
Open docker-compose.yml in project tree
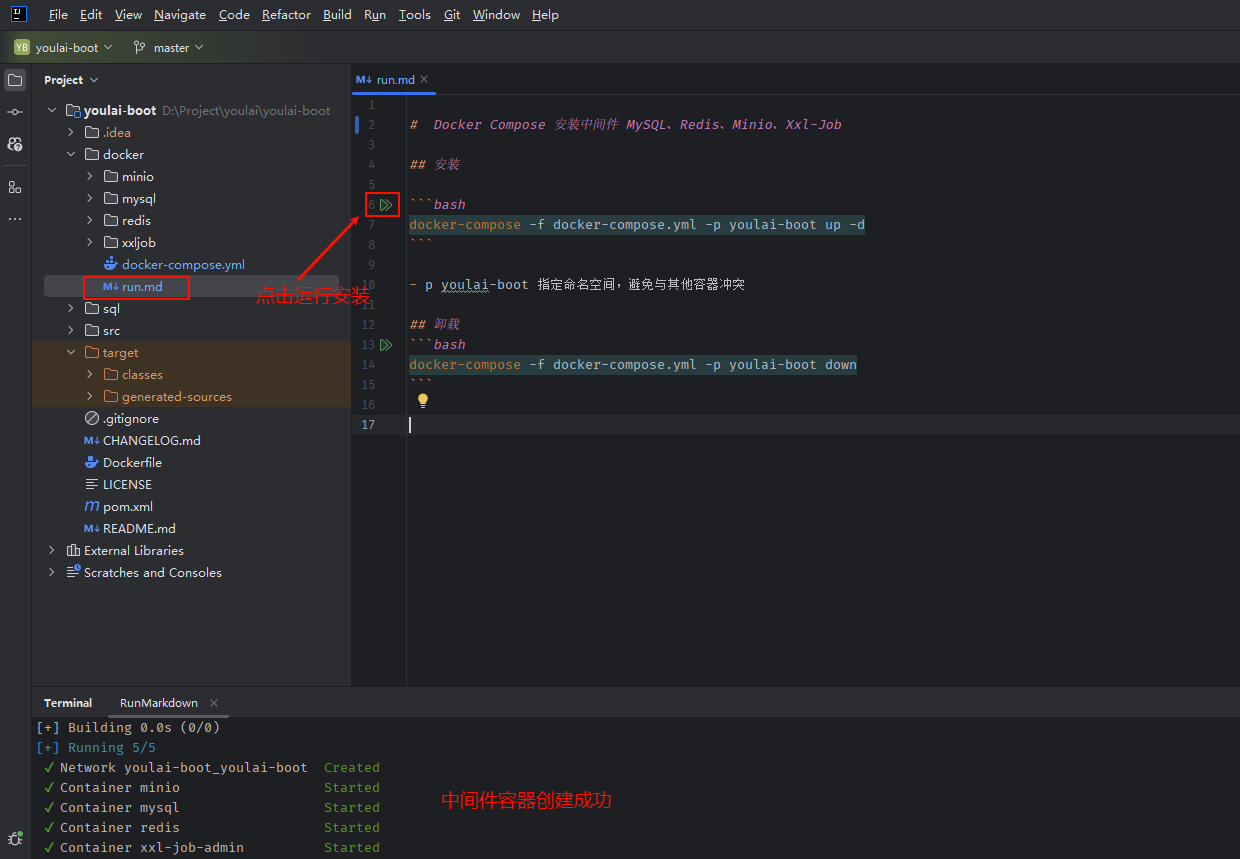pos(183,265)
